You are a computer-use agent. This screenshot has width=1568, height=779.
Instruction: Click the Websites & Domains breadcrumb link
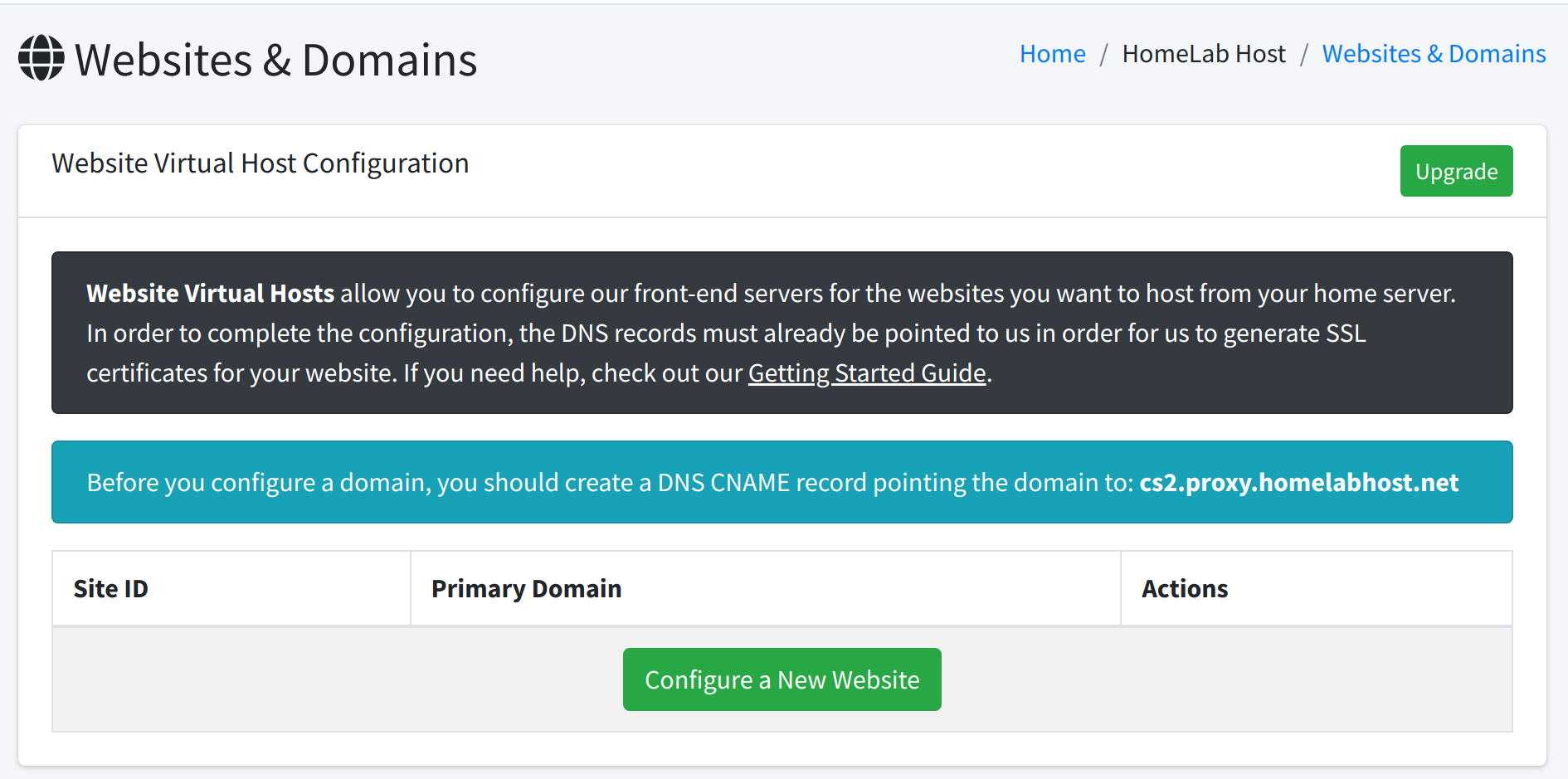point(1433,53)
